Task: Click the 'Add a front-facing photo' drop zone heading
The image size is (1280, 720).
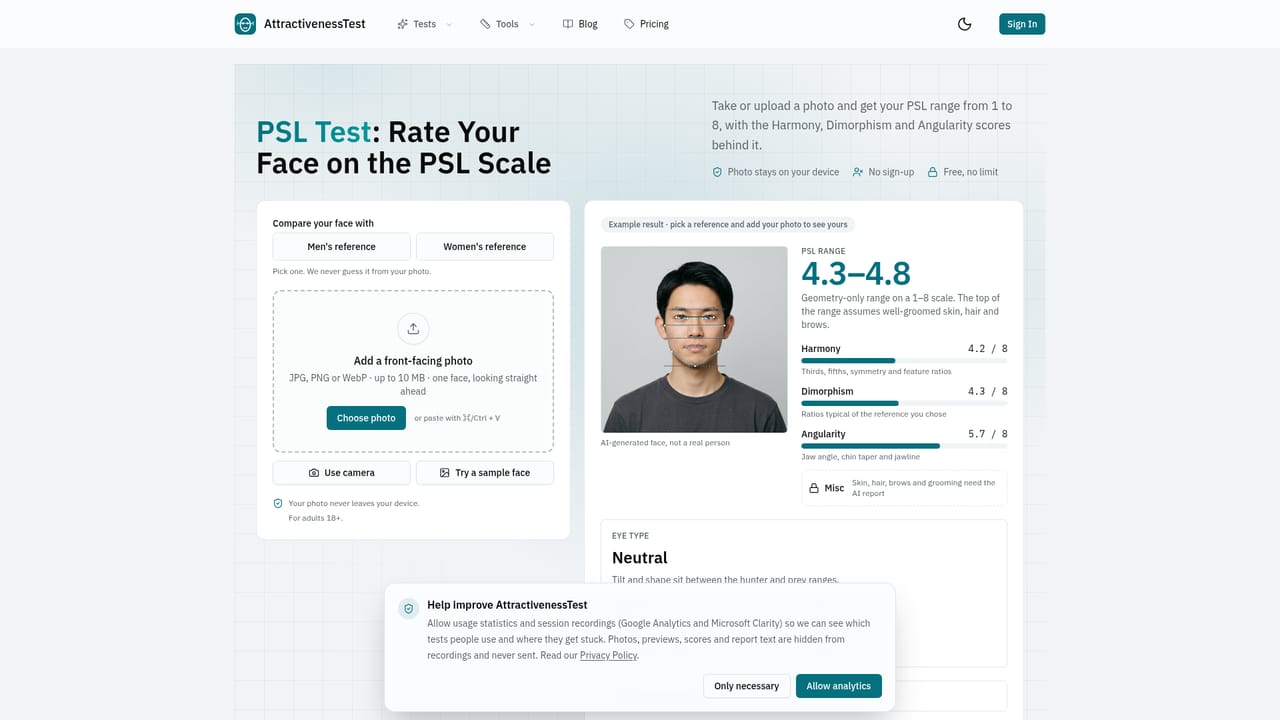Action: [x=413, y=361]
